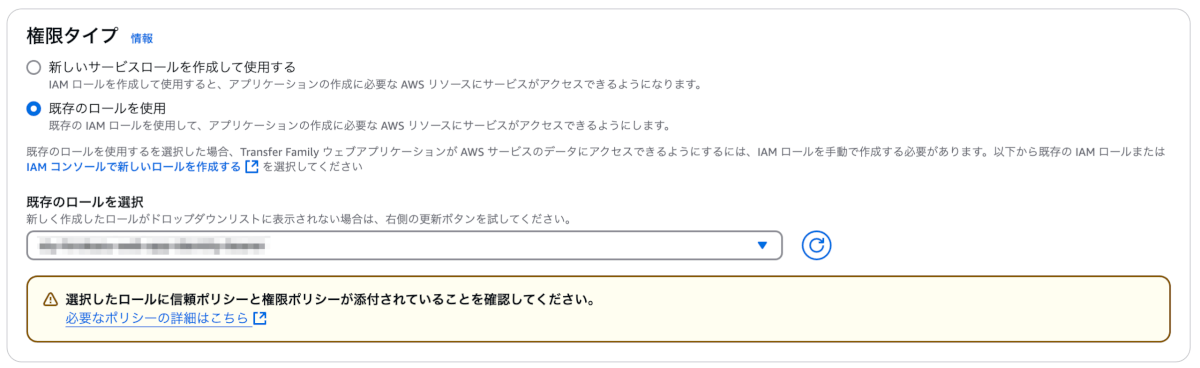Click external-link icon after 必要なポリシーの詳細はこちら
Image resolution: width=1200 pixels, height=368 pixels.
(260, 319)
